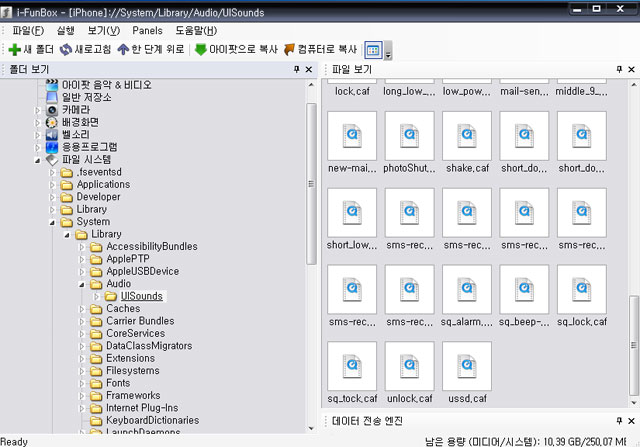Image resolution: width=640 pixels, height=447 pixels.
Task: Click the folder tree vertical scrollbar thumb
Action: (311, 184)
